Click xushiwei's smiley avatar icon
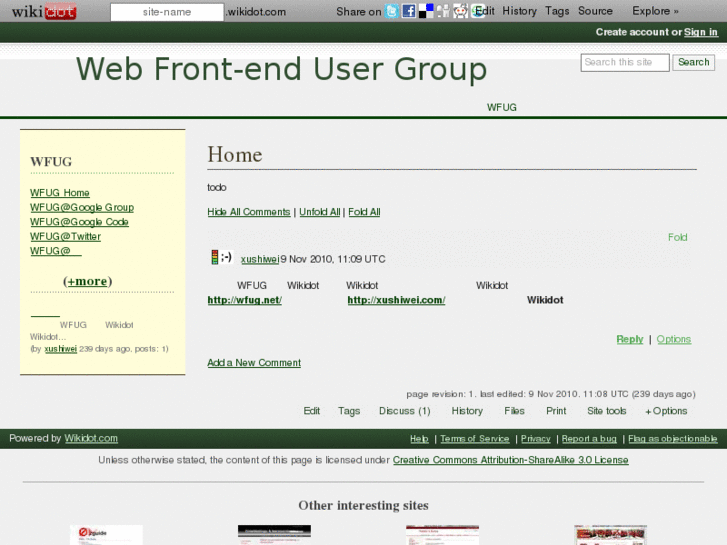 click(226, 257)
